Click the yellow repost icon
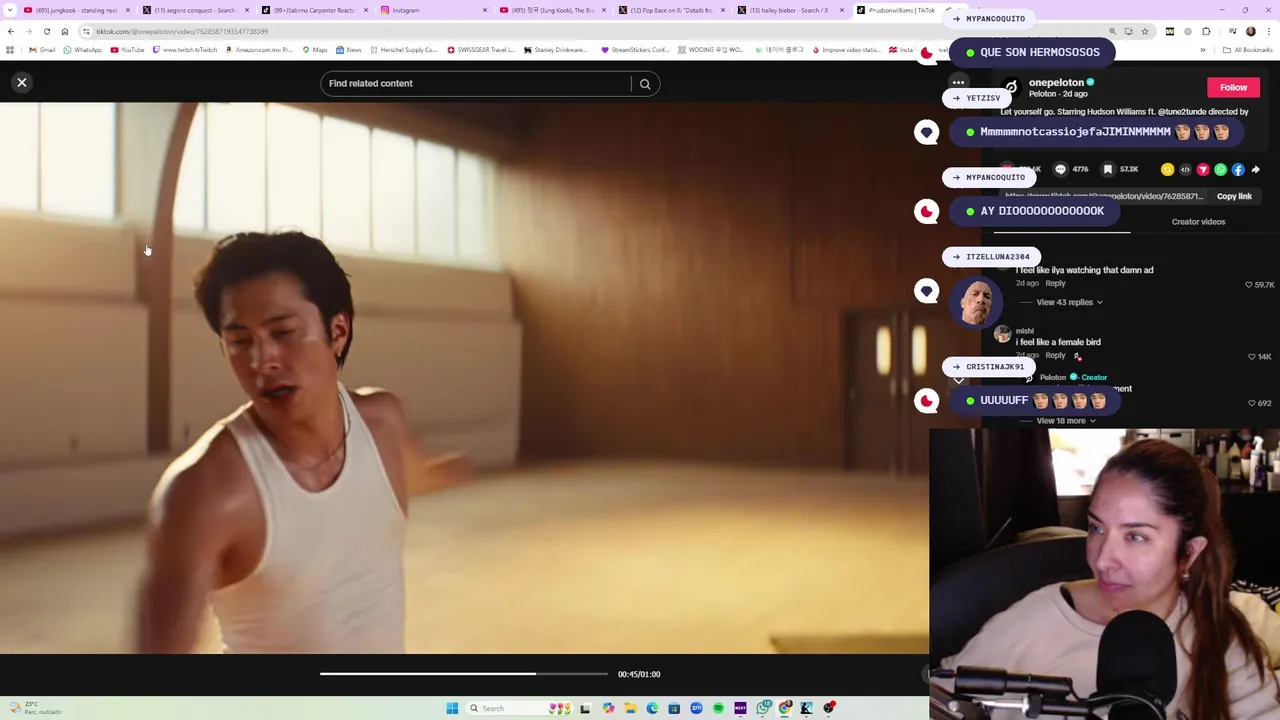 [1167, 170]
